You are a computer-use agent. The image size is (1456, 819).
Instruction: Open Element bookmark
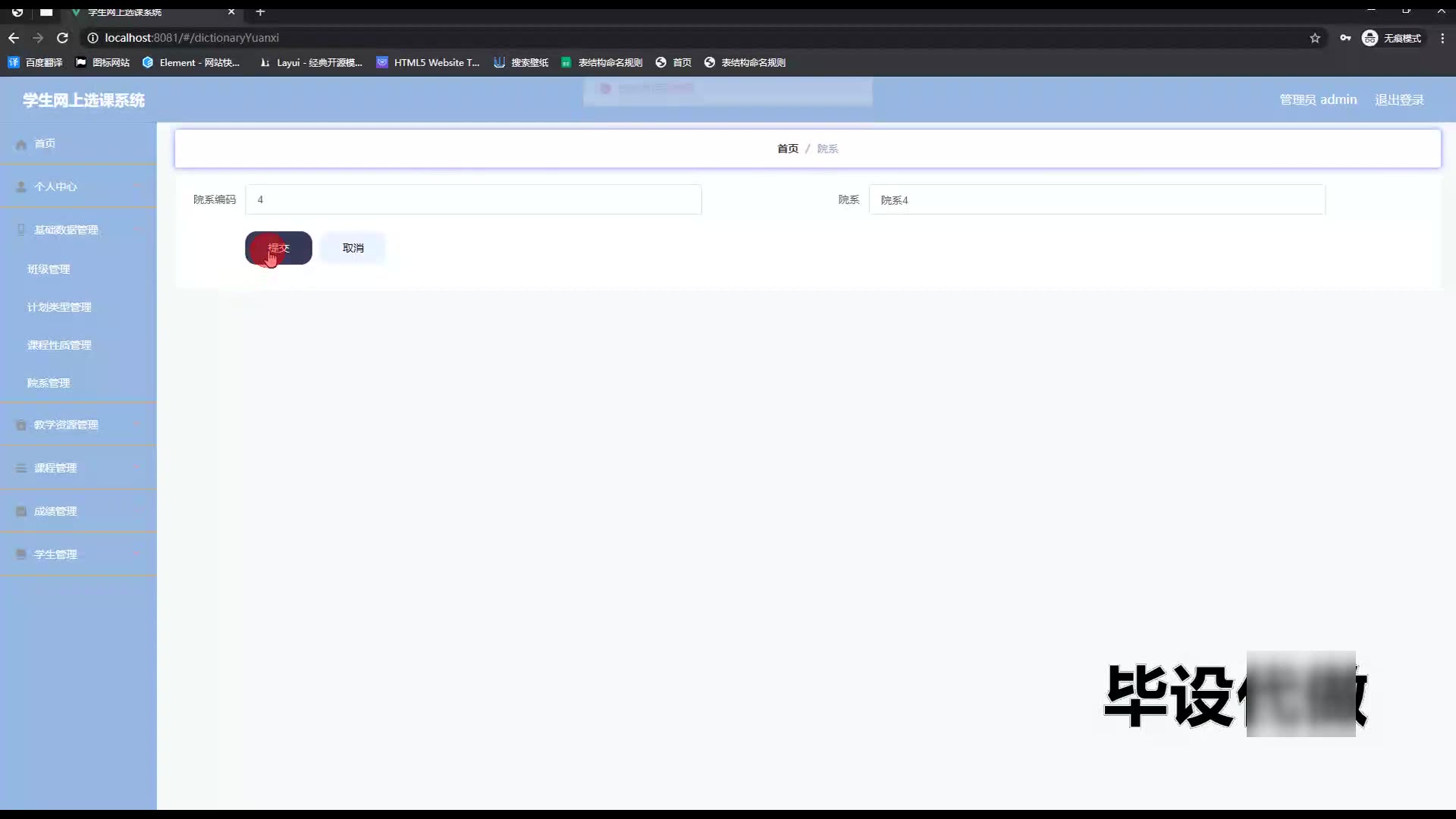click(191, 63)
